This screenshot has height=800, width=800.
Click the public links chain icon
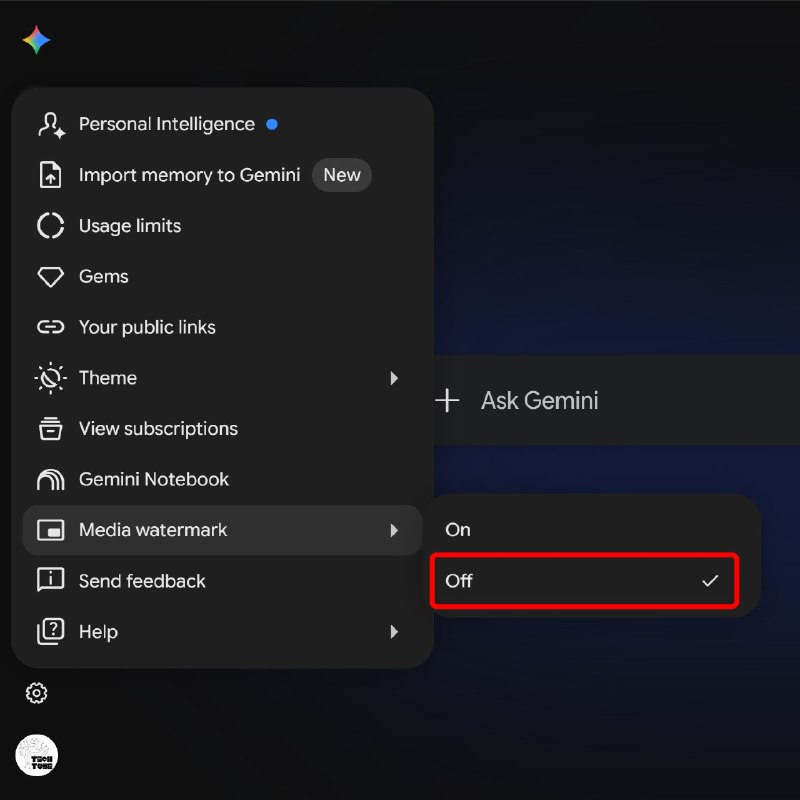pyautogui.click(x=51, y=327)
